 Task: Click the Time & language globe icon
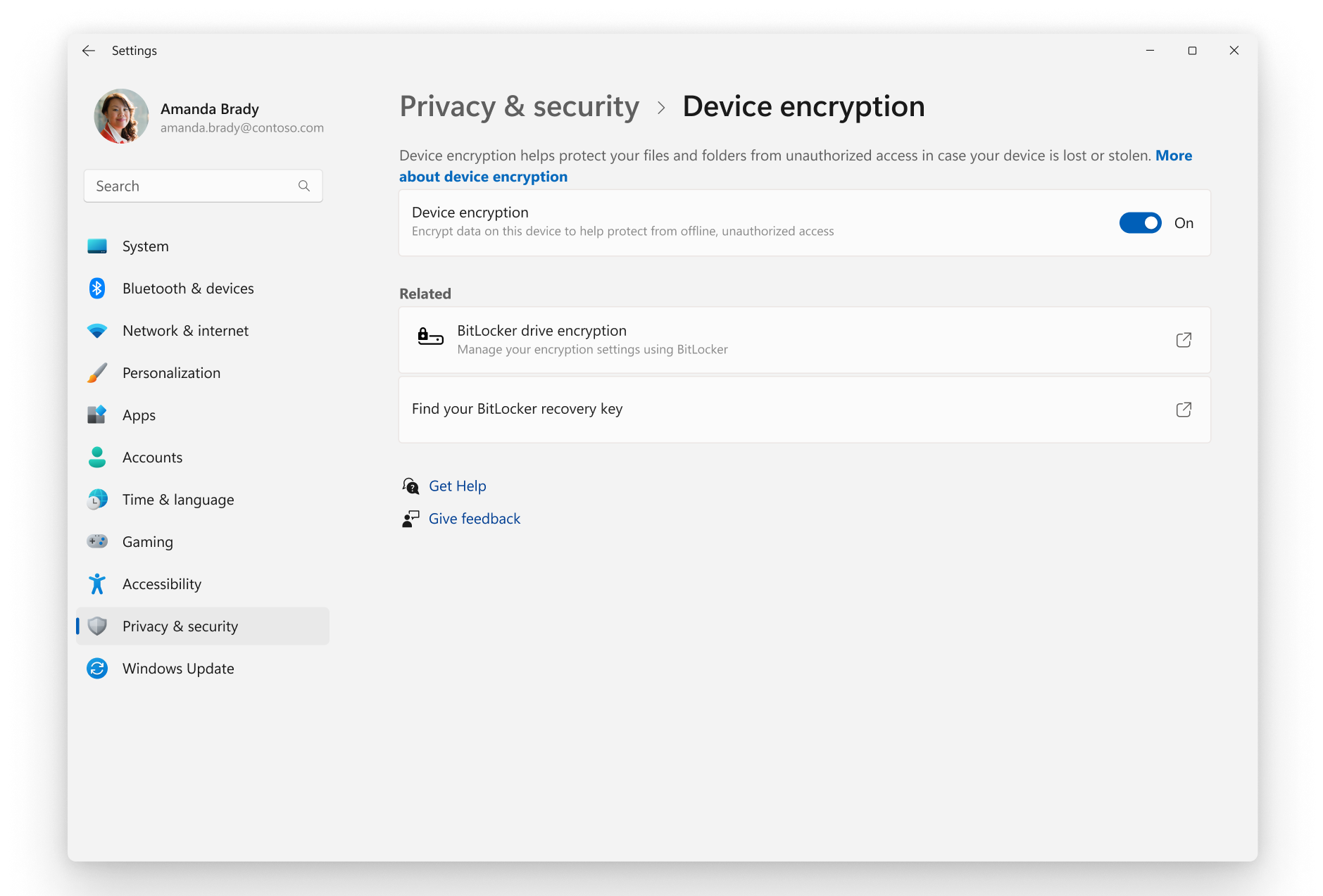point(97,500)
